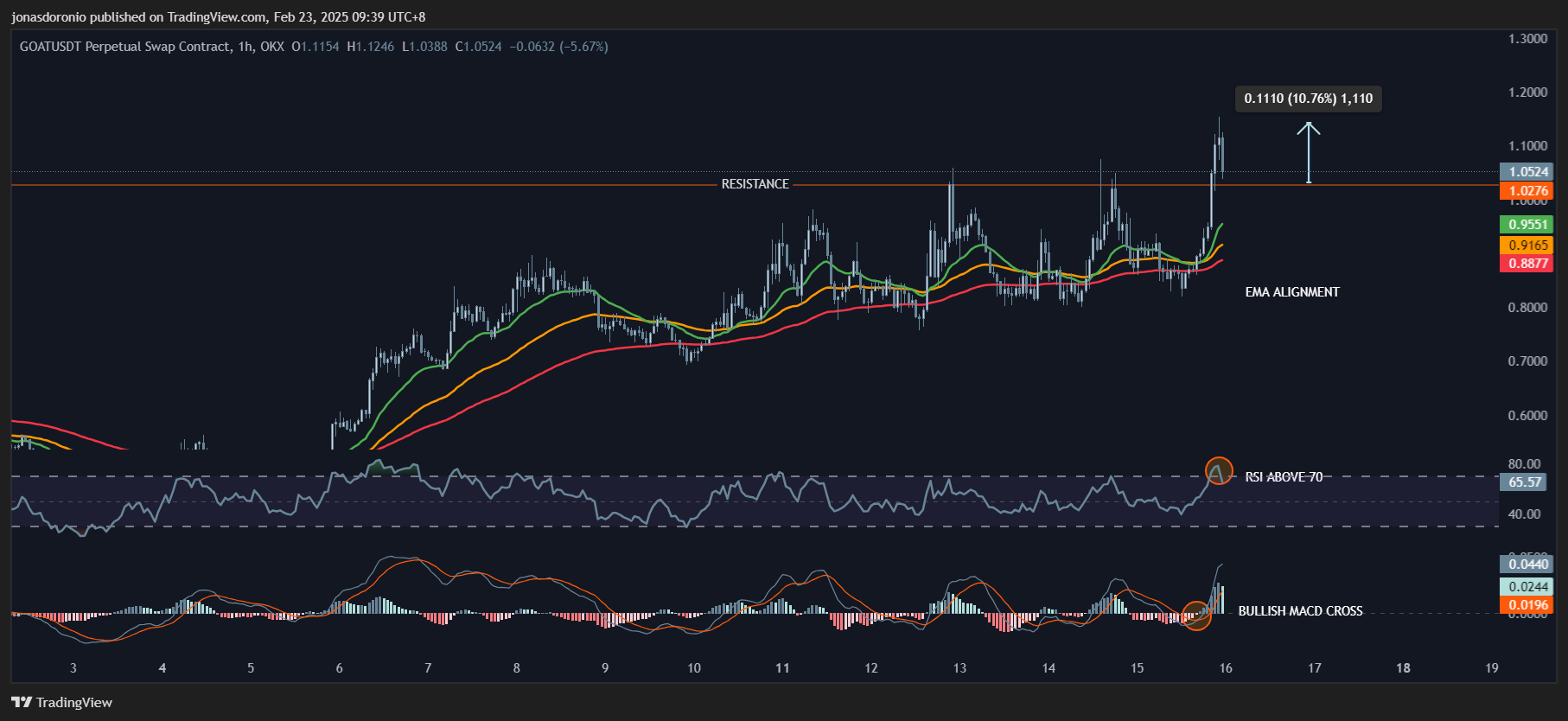Click the 65.57 RSI value tag
1568x721 pixels.
pyautogui.click(x=1525, y=482)
